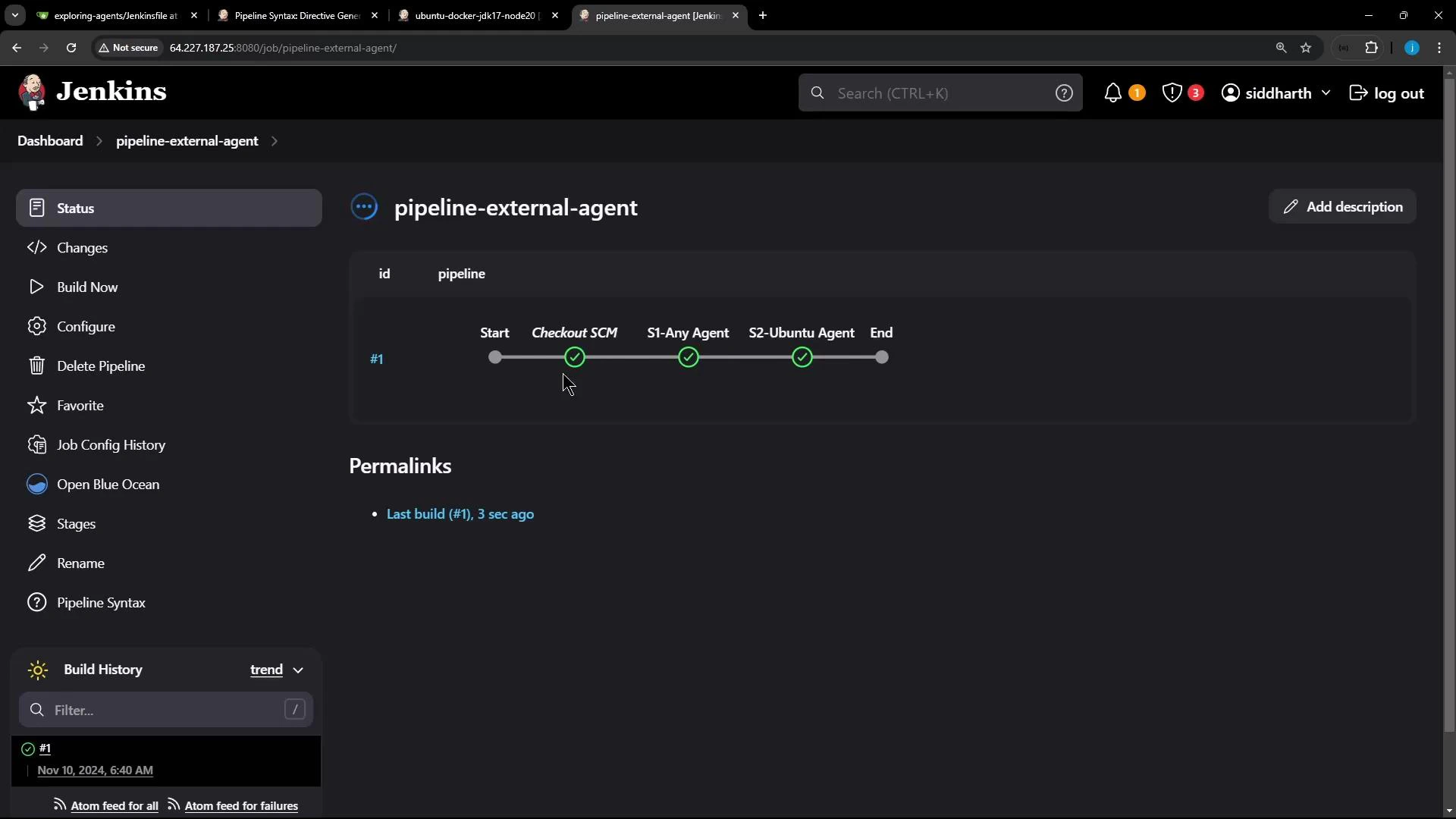Open the Stages view

click(x=77, y=523)
